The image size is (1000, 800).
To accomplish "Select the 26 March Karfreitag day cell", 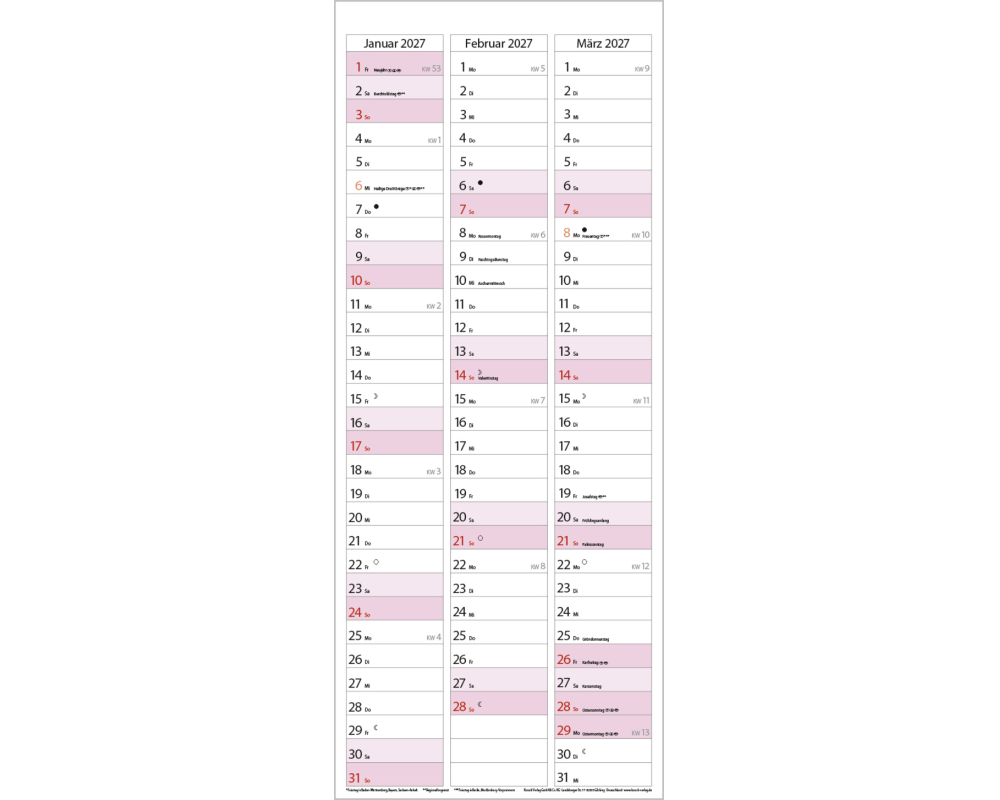I will click(603, 659).
